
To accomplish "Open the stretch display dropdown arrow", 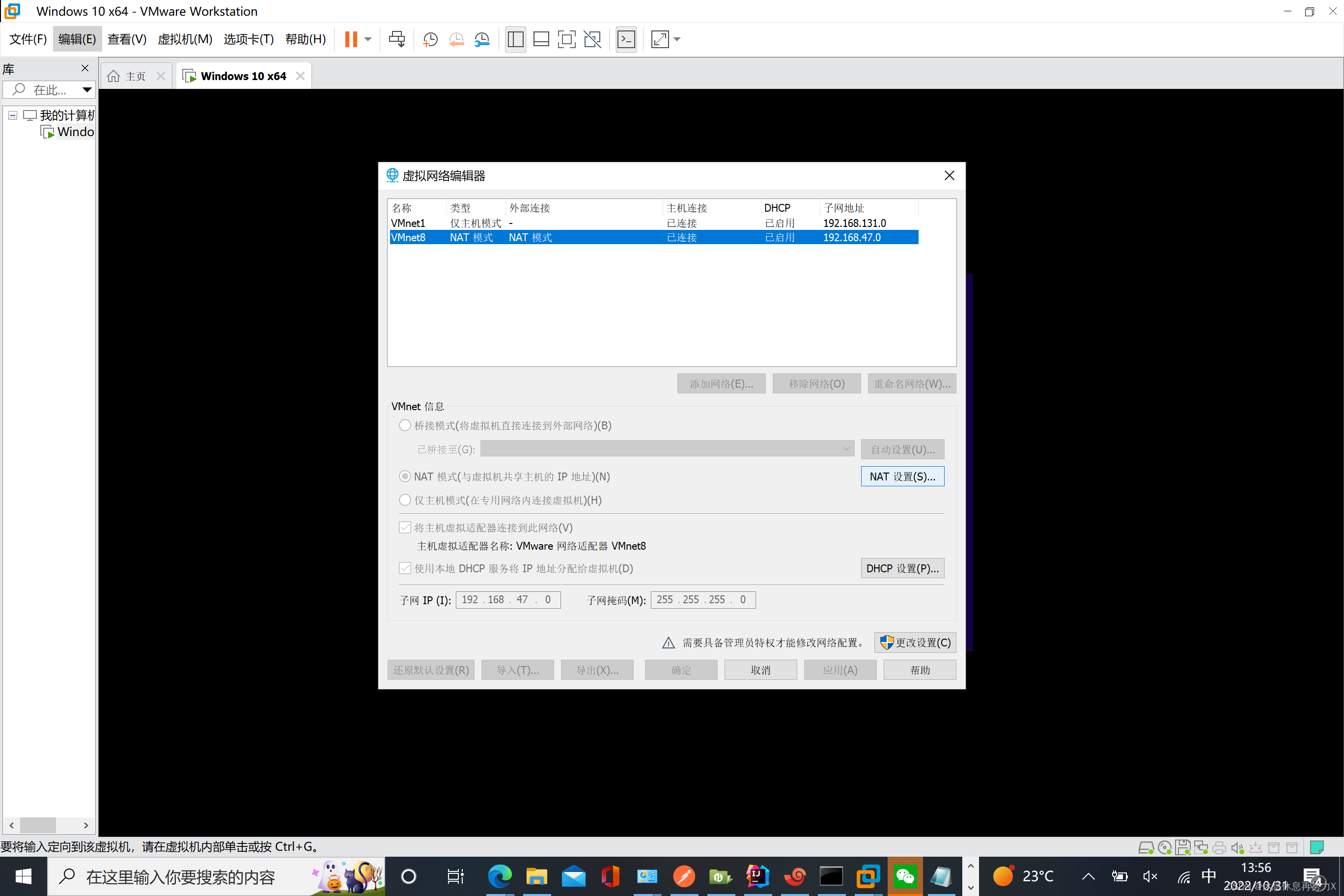I will click(677, 39).
